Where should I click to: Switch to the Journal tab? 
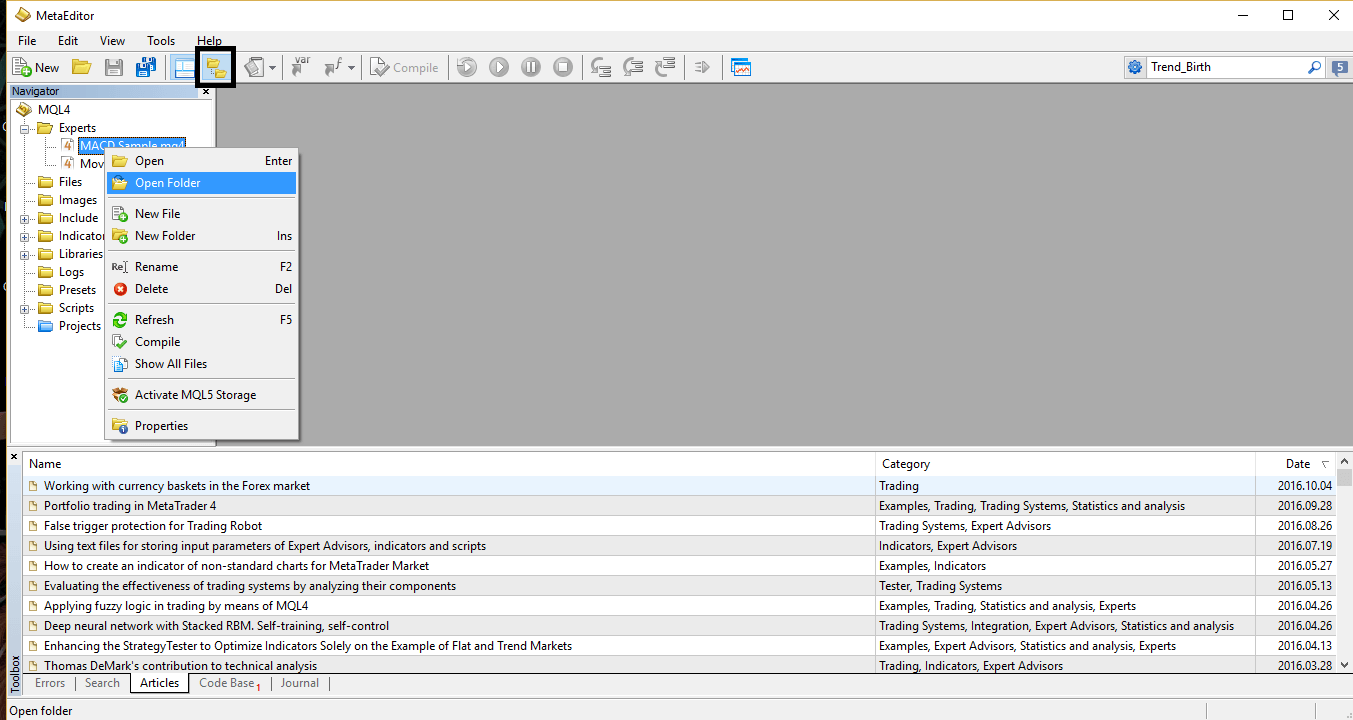[x=300, y=683]
